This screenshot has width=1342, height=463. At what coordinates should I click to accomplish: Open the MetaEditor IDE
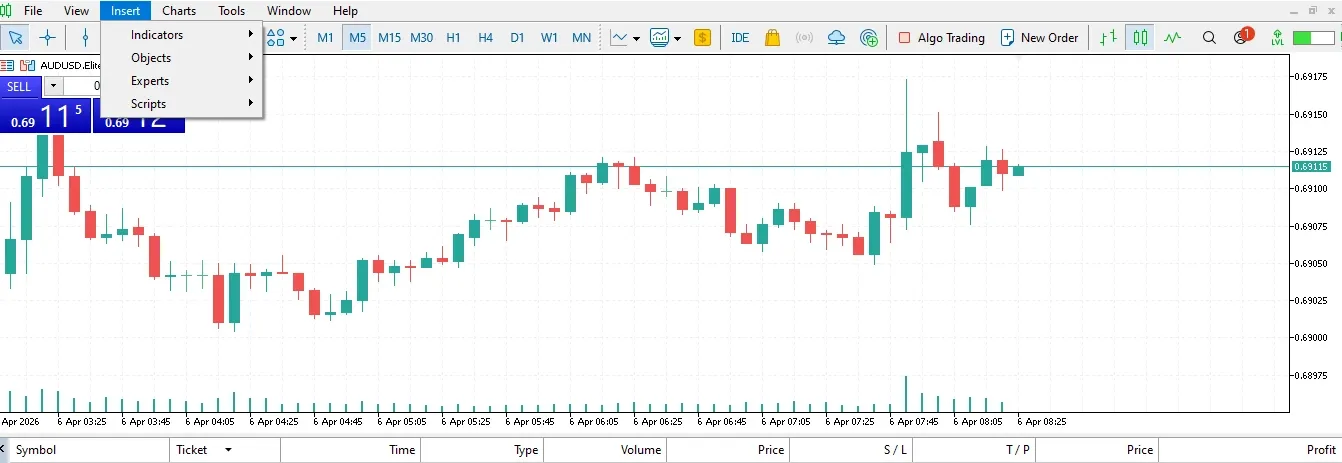(x=740, y=38)
